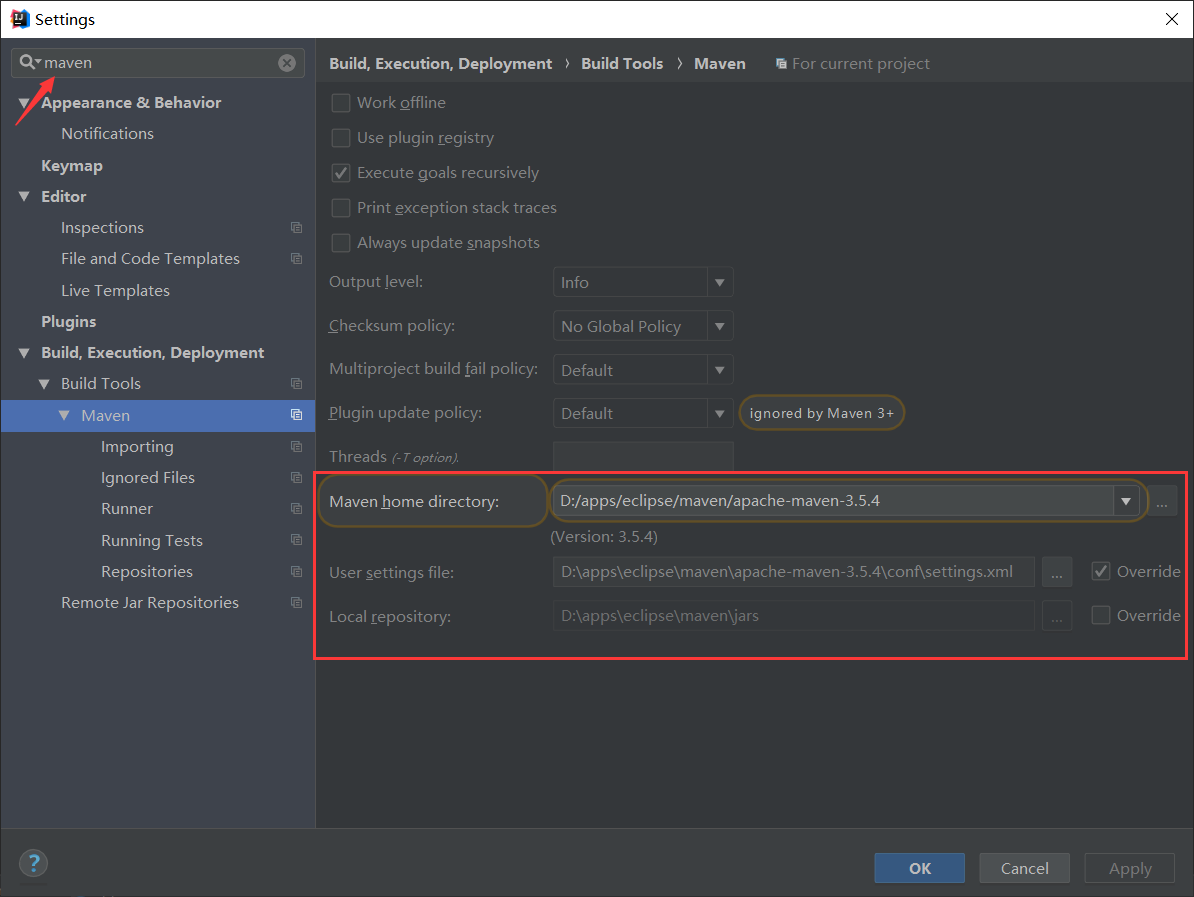The height and width of the screenshot is (897, 1194).
Task: Click User settings file path field
Action: [793, 572]
